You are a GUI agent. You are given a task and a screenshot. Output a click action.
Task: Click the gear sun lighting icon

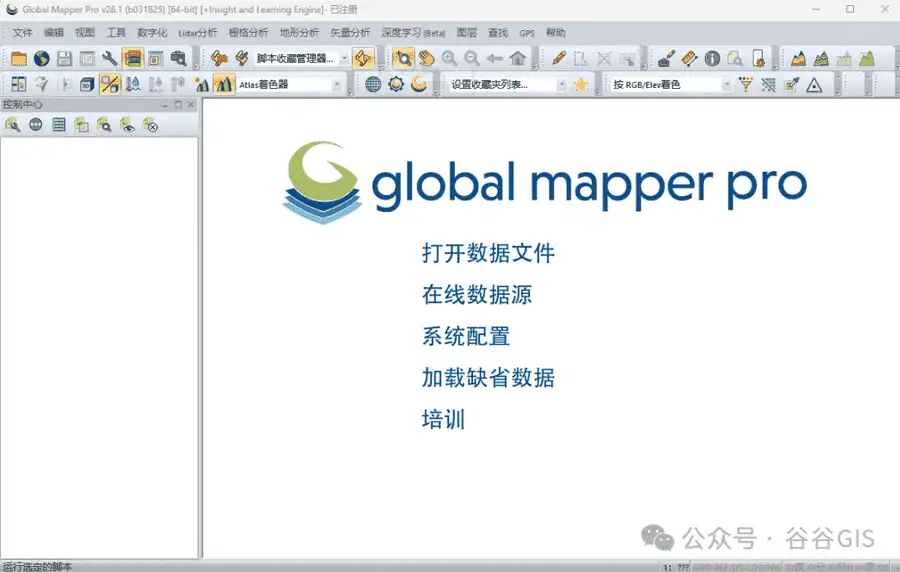pos(396,84)
